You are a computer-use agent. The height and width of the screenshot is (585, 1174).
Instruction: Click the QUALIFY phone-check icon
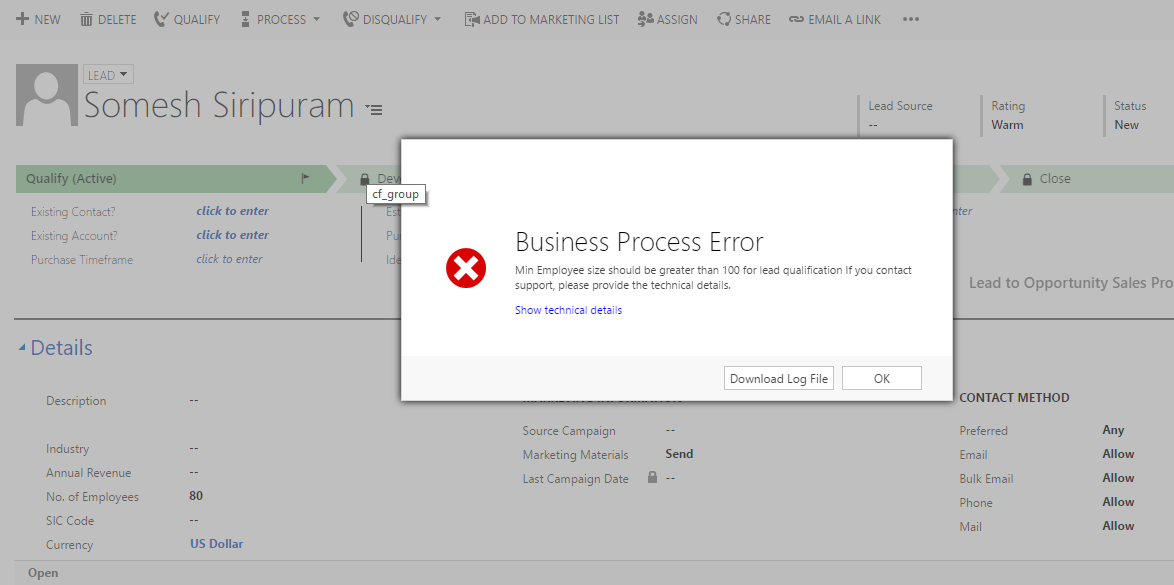pyautogui.click(x=161, y=19)
